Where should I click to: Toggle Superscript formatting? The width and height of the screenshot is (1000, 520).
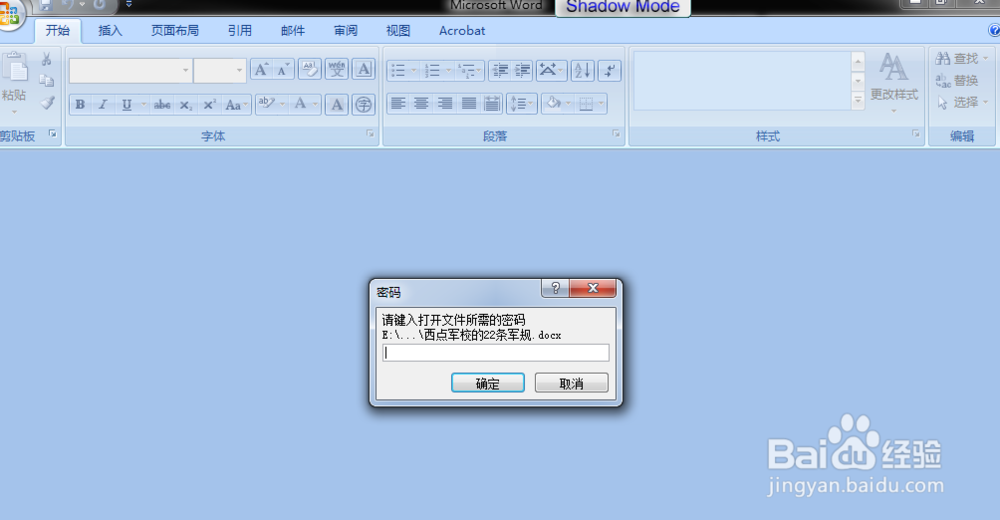coord(209,105)
